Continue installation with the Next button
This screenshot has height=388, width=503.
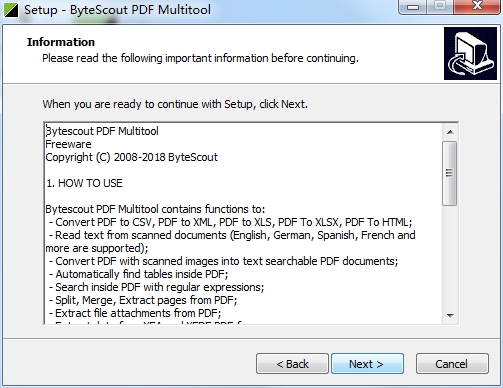tap(367, 364)
